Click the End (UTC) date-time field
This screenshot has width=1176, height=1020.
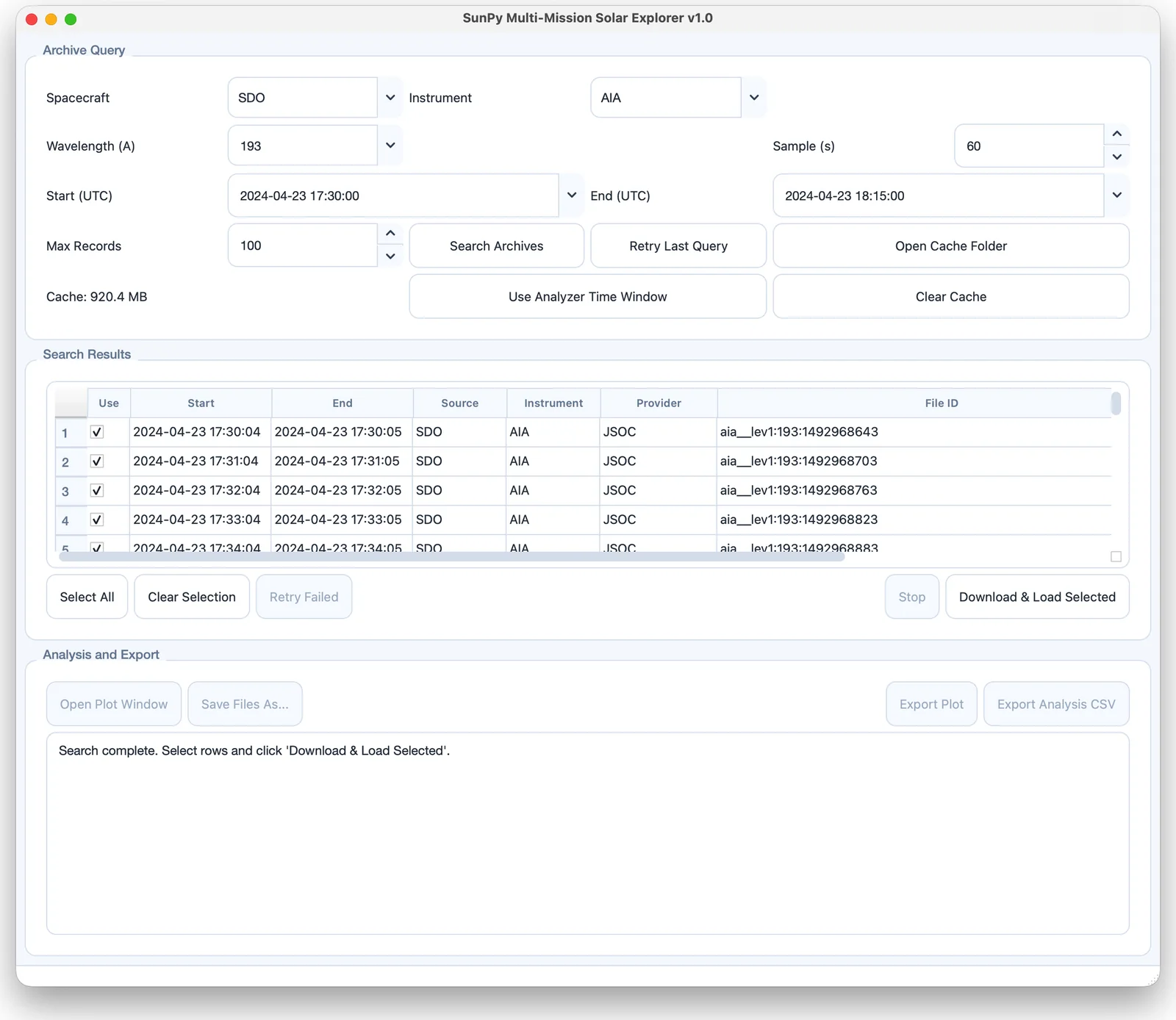pos(939,195)
